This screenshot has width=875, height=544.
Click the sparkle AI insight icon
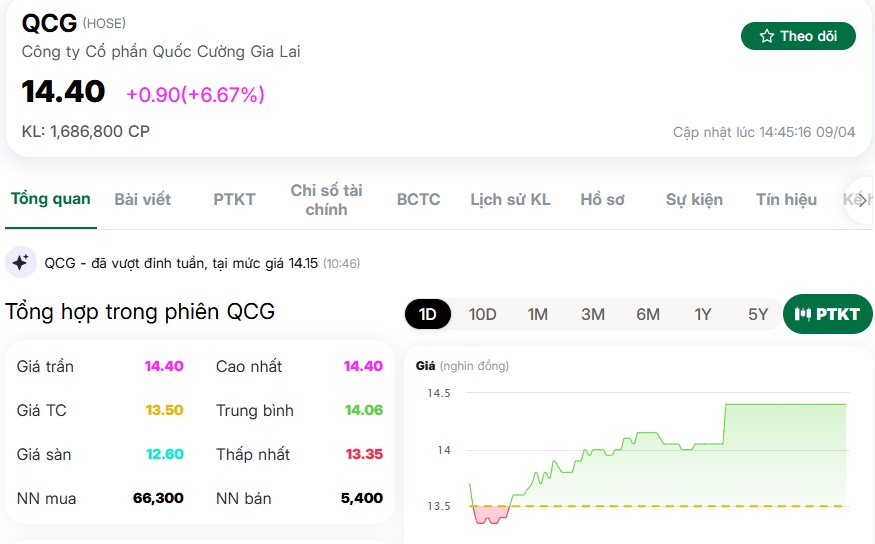click(x=21, y=262)
